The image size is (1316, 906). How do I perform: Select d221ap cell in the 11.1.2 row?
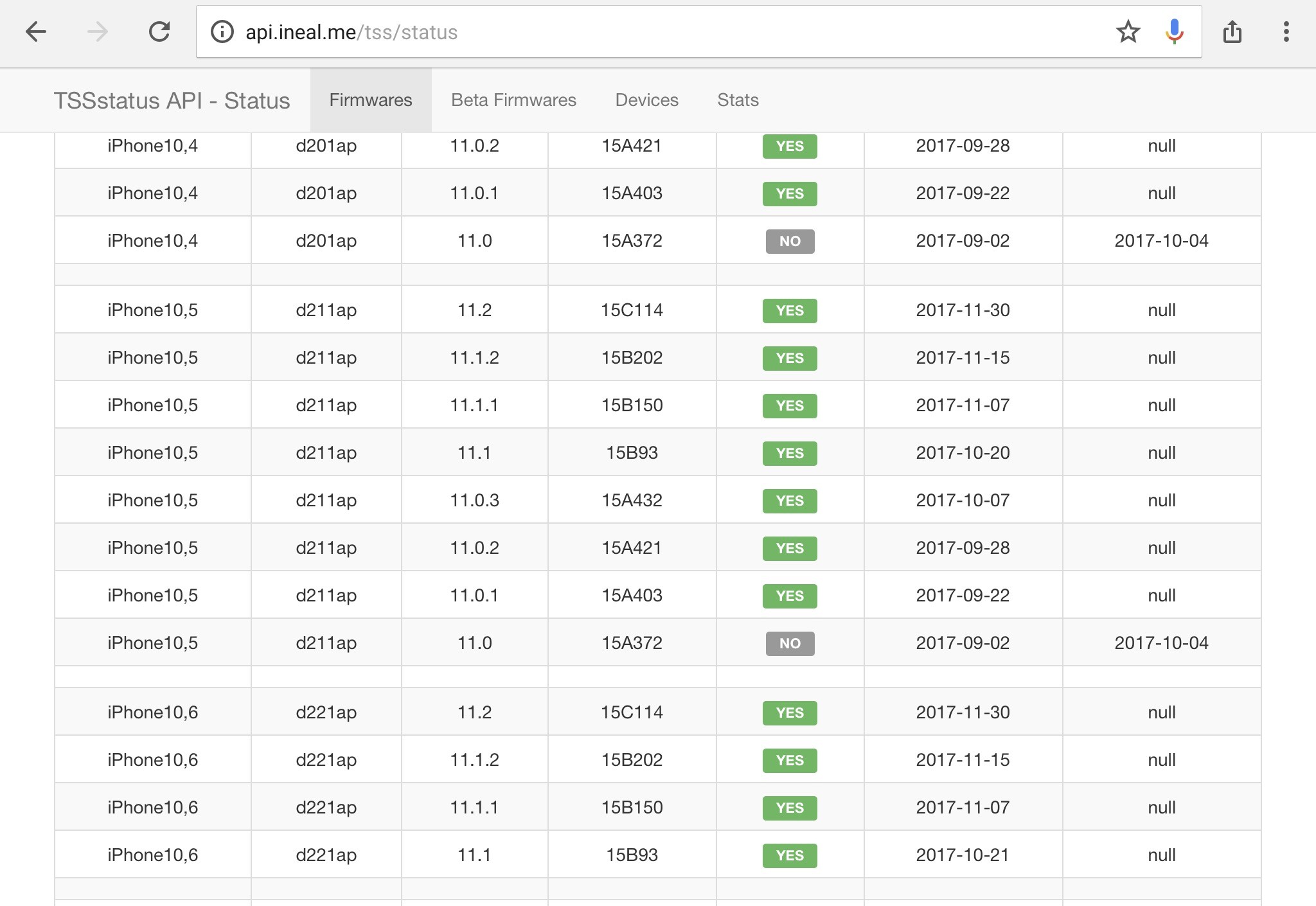coord(326,760)
